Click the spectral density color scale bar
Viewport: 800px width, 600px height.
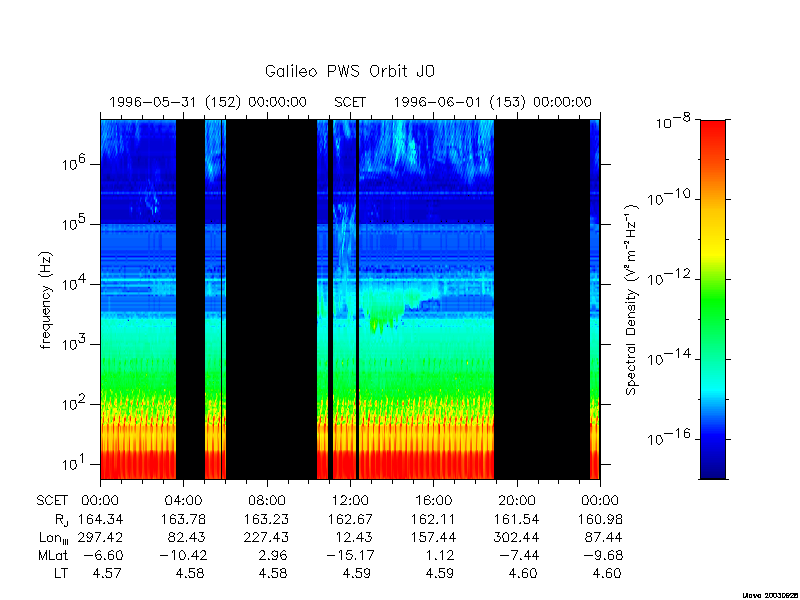tap(713, 299)
